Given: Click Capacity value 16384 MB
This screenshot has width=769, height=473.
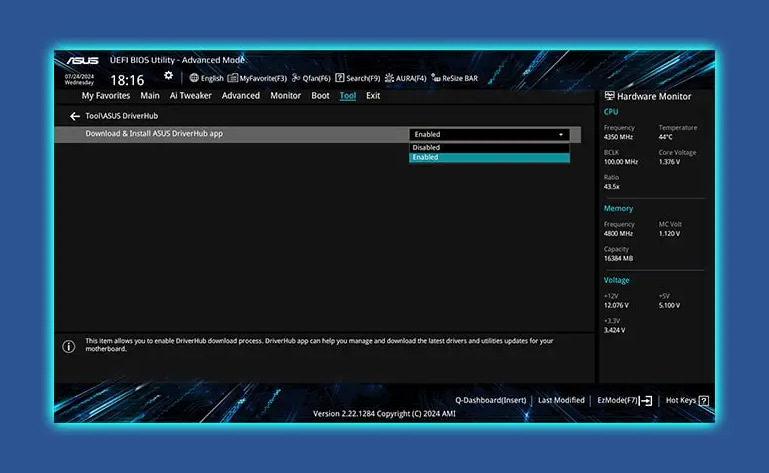Looking at the screenshot, I should (618, 259).
